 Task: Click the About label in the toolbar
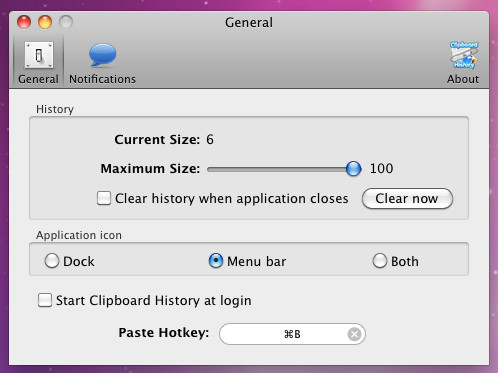(x=463, y=79)
